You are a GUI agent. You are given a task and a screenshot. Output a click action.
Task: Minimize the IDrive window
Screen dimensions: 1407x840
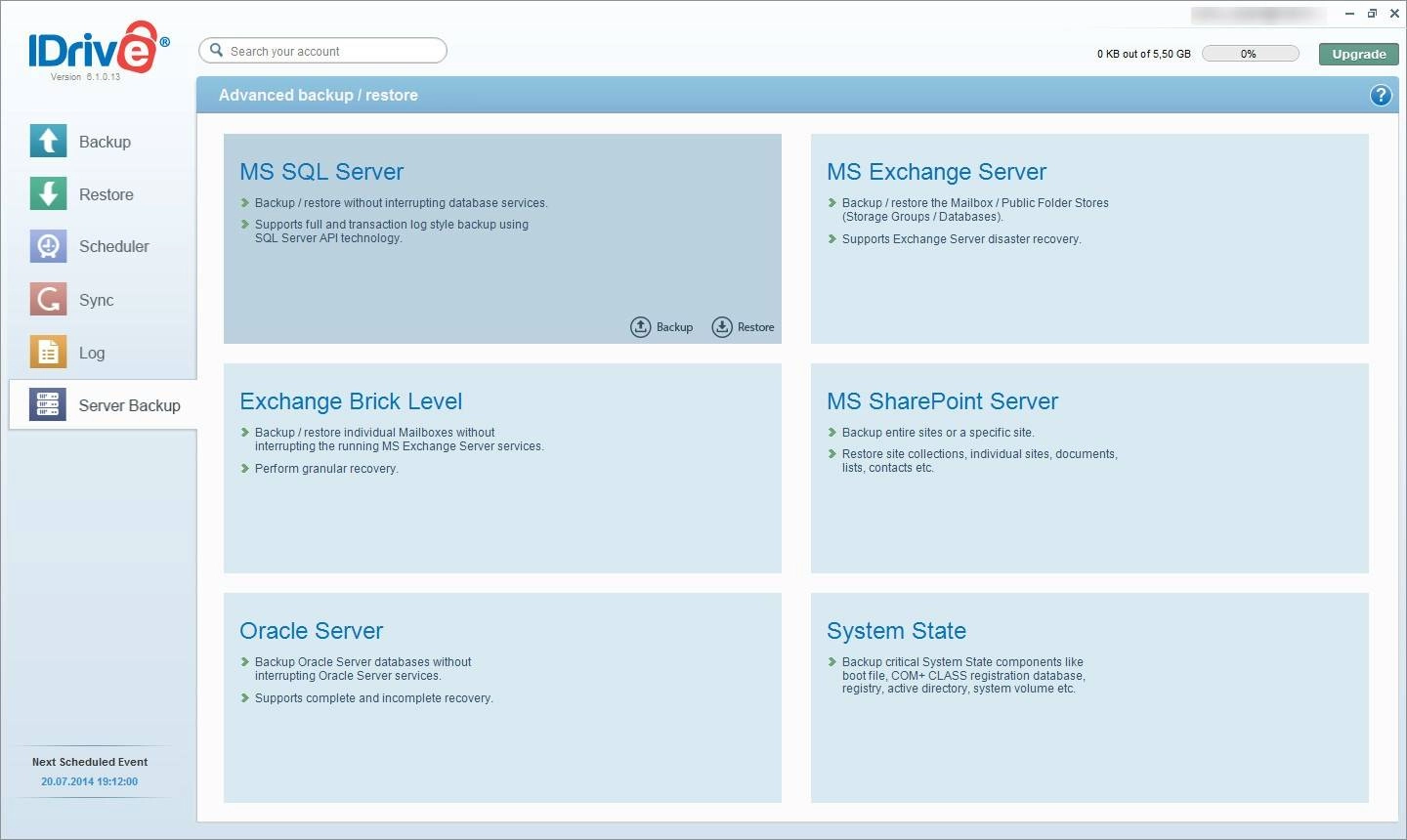1349,14
